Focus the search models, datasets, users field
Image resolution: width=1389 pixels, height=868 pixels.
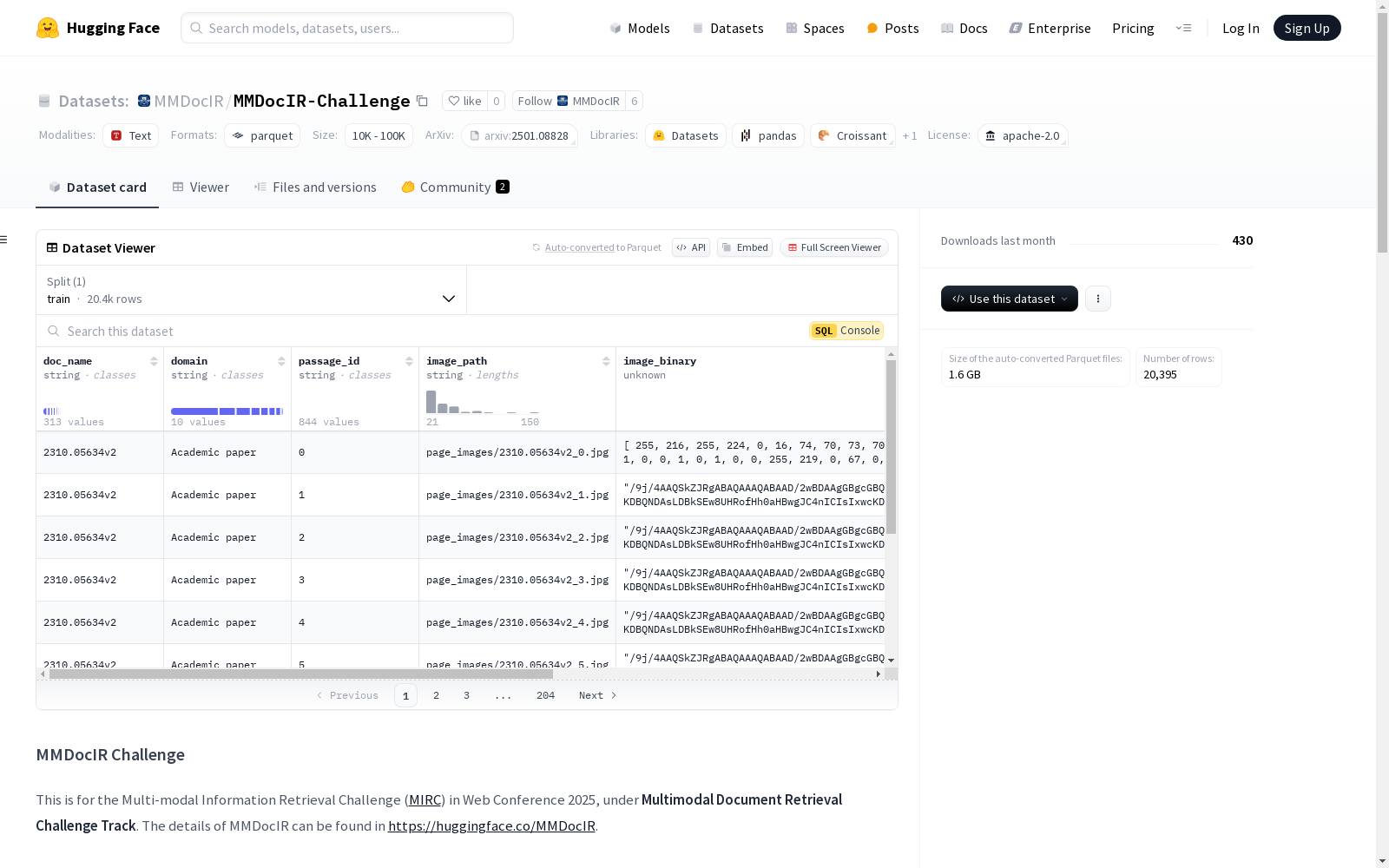347,28
